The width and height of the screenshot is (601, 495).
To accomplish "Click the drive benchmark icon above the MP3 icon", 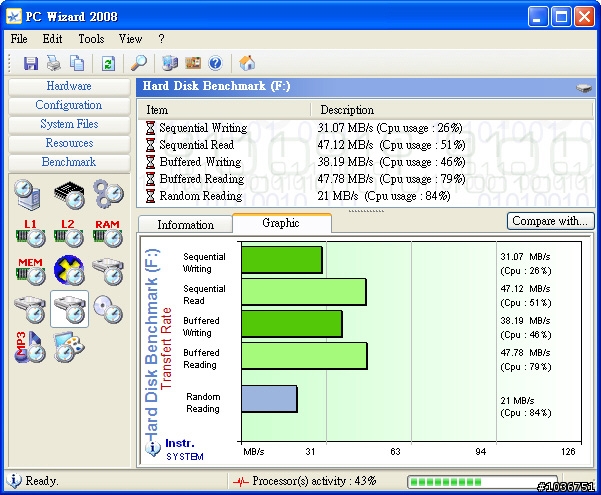I will 30,309.
